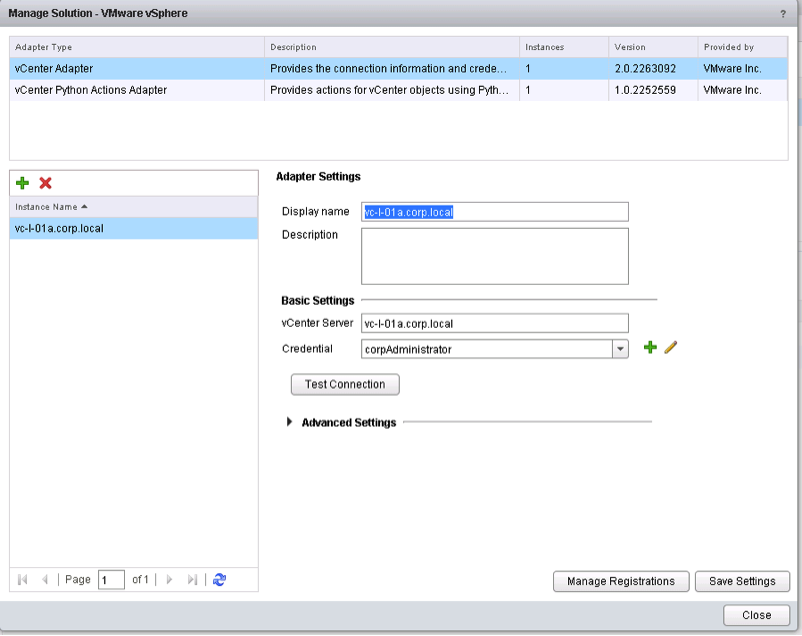Open the Credential dropdown list
Viewport: 802px width, 636px height.
(620, 349)
